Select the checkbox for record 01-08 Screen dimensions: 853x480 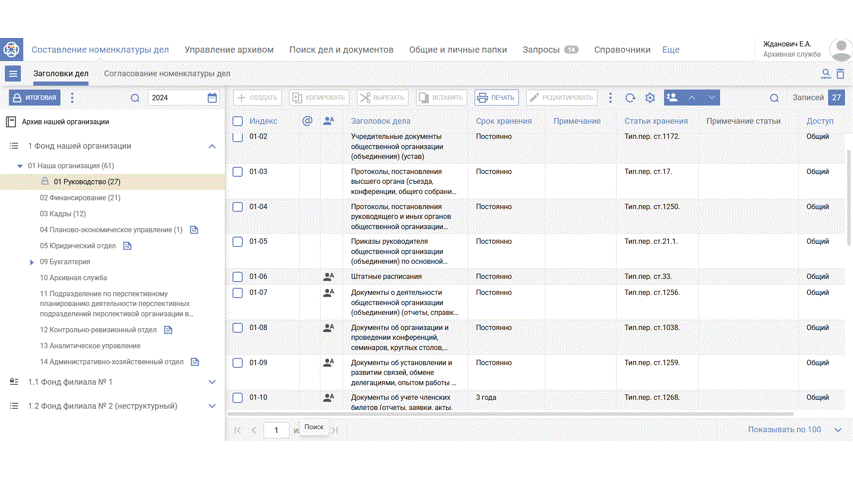click(x=238, y=328)
